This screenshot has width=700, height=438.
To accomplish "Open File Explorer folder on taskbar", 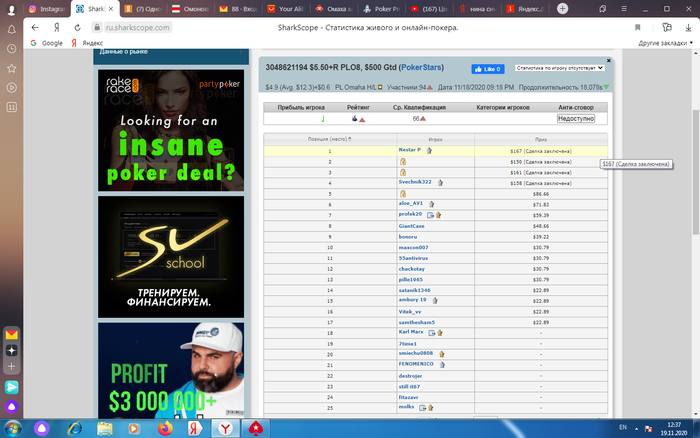I will coord(105,429).
